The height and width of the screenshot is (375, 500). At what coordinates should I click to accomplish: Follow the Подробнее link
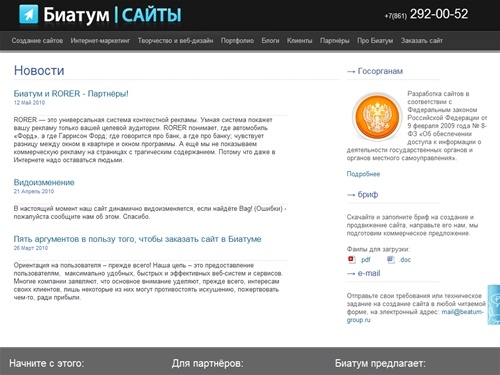point(363,174)
